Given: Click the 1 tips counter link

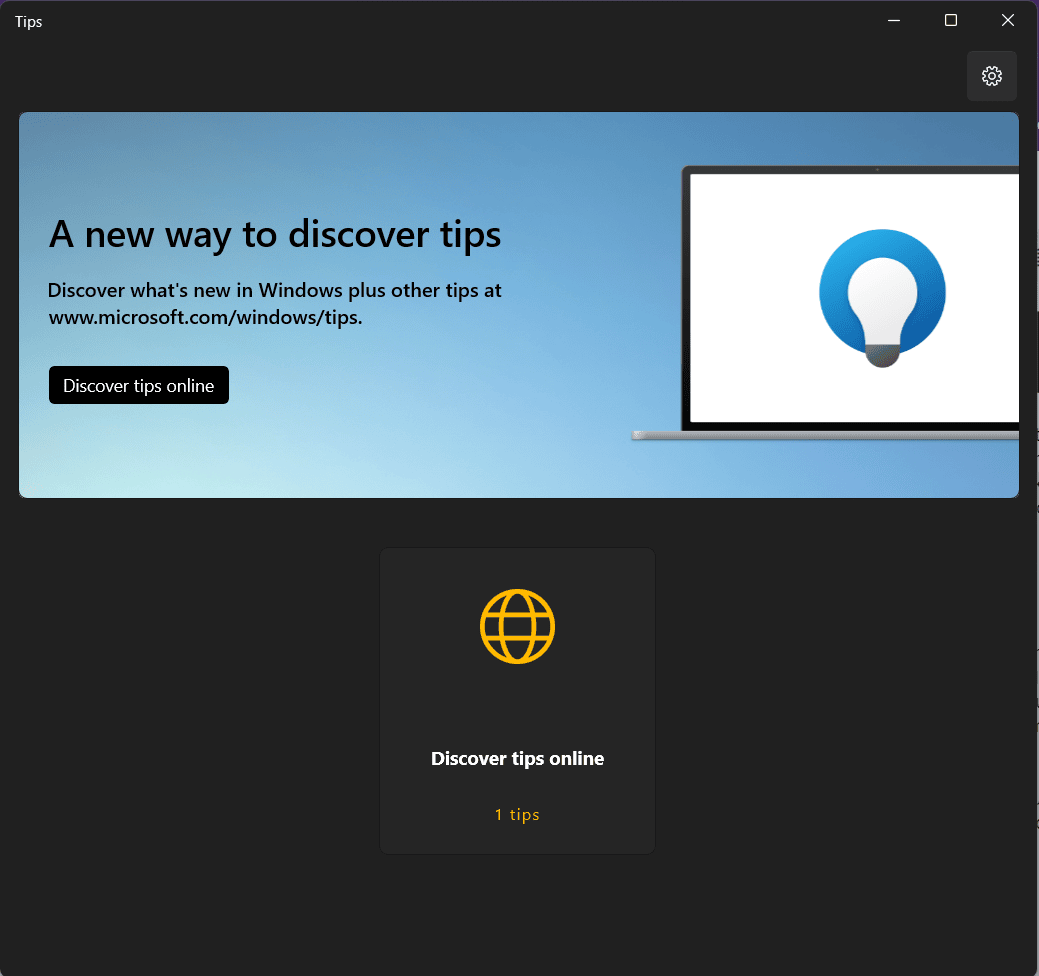Looking at the screenshot, I should tap(517, 814).
